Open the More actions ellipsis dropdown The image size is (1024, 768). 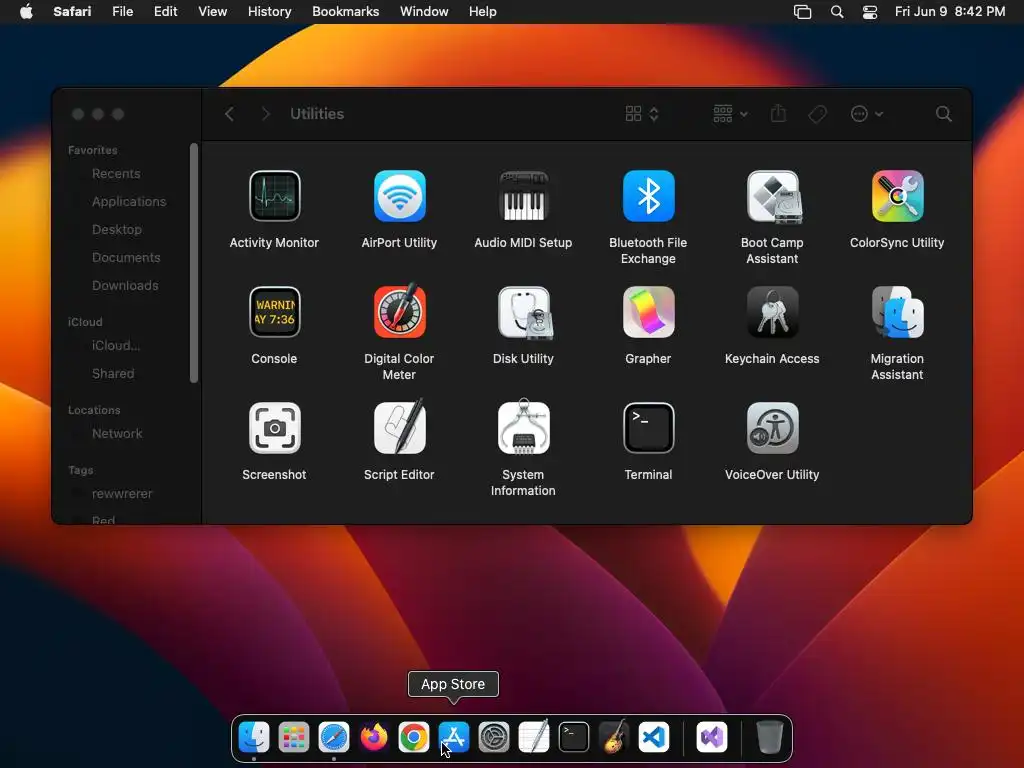click(x=867, y=114)
